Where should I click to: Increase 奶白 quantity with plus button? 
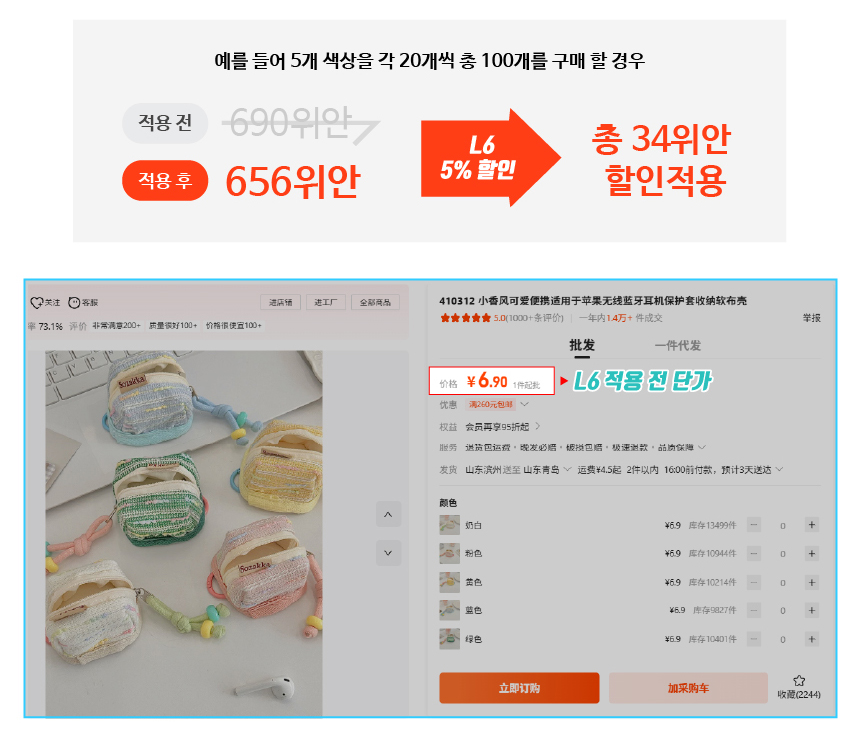coord(812,525)
